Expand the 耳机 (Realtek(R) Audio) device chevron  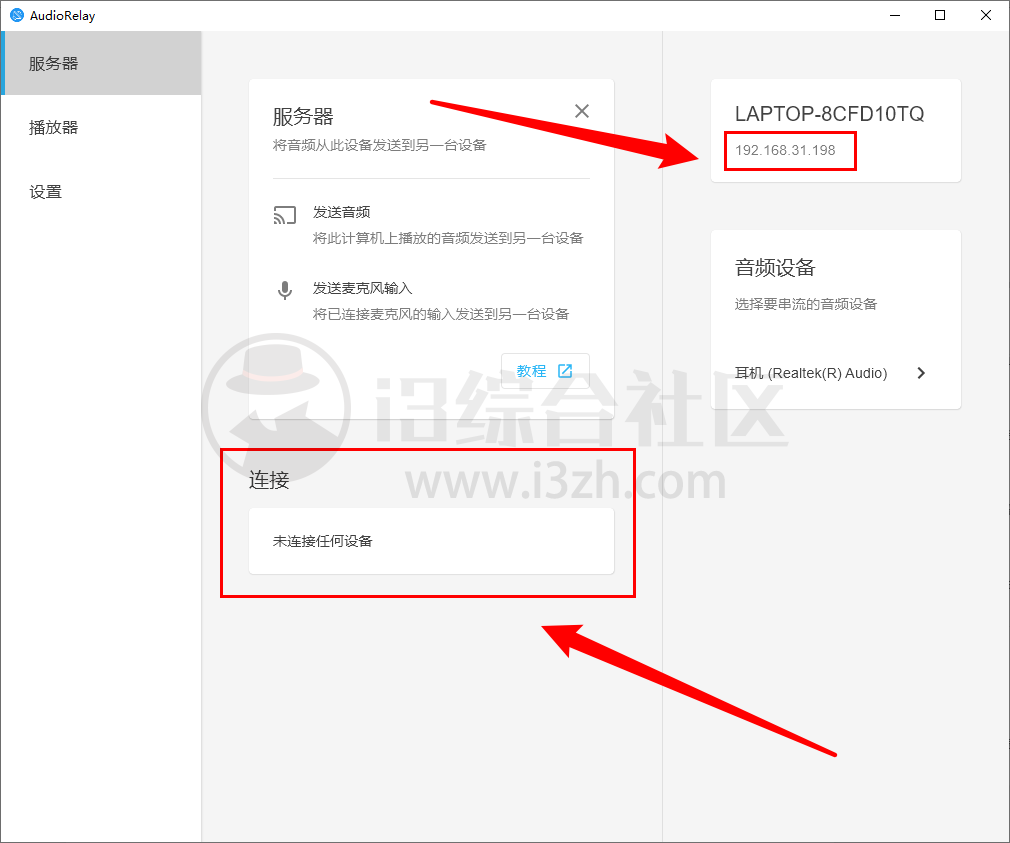coord(921,373)
